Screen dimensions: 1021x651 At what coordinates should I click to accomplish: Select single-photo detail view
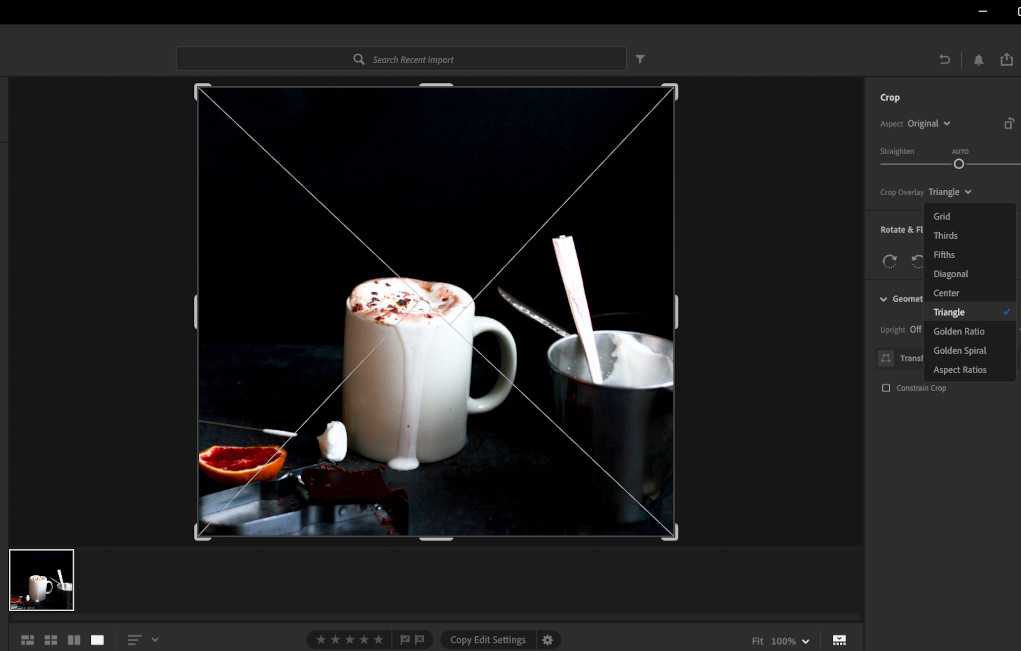click(x=97, y=640)
